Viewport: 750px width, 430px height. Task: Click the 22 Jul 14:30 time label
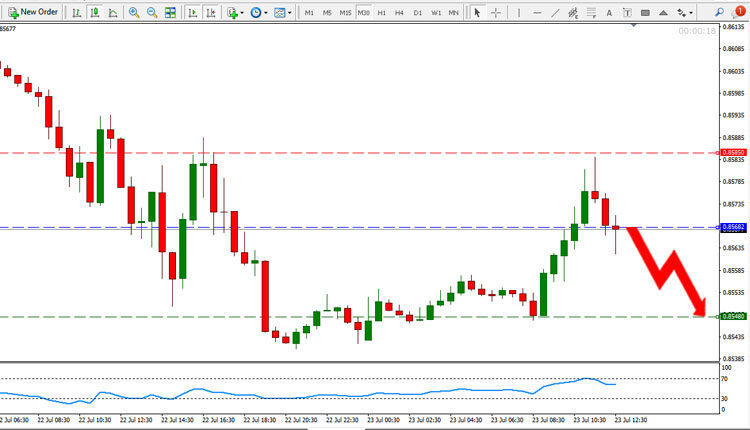177,420
